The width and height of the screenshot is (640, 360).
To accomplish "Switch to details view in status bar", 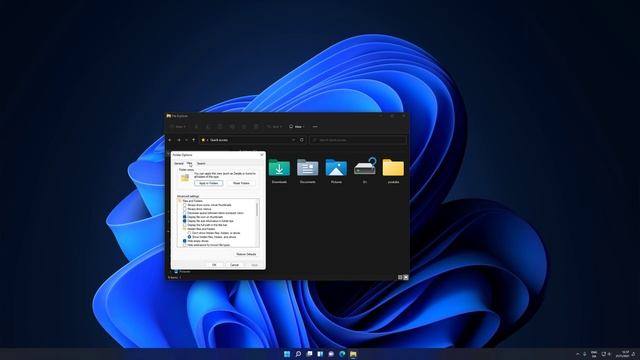I will pyautogui.click(x=400, y=277).
